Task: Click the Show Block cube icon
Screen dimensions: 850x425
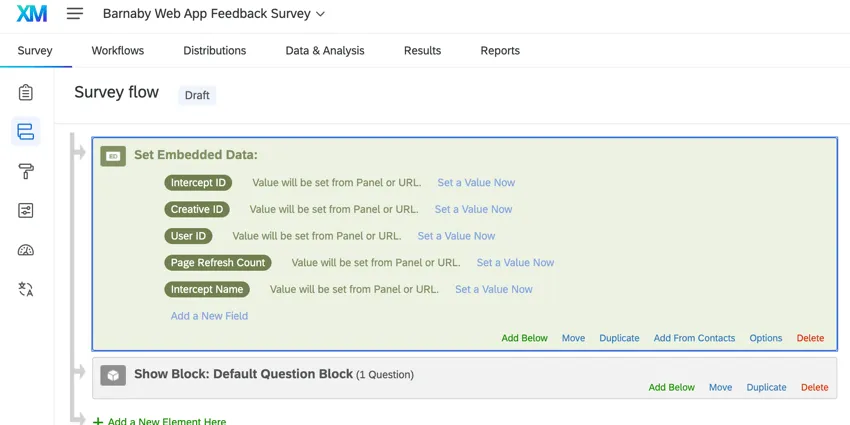Action: 113,375
